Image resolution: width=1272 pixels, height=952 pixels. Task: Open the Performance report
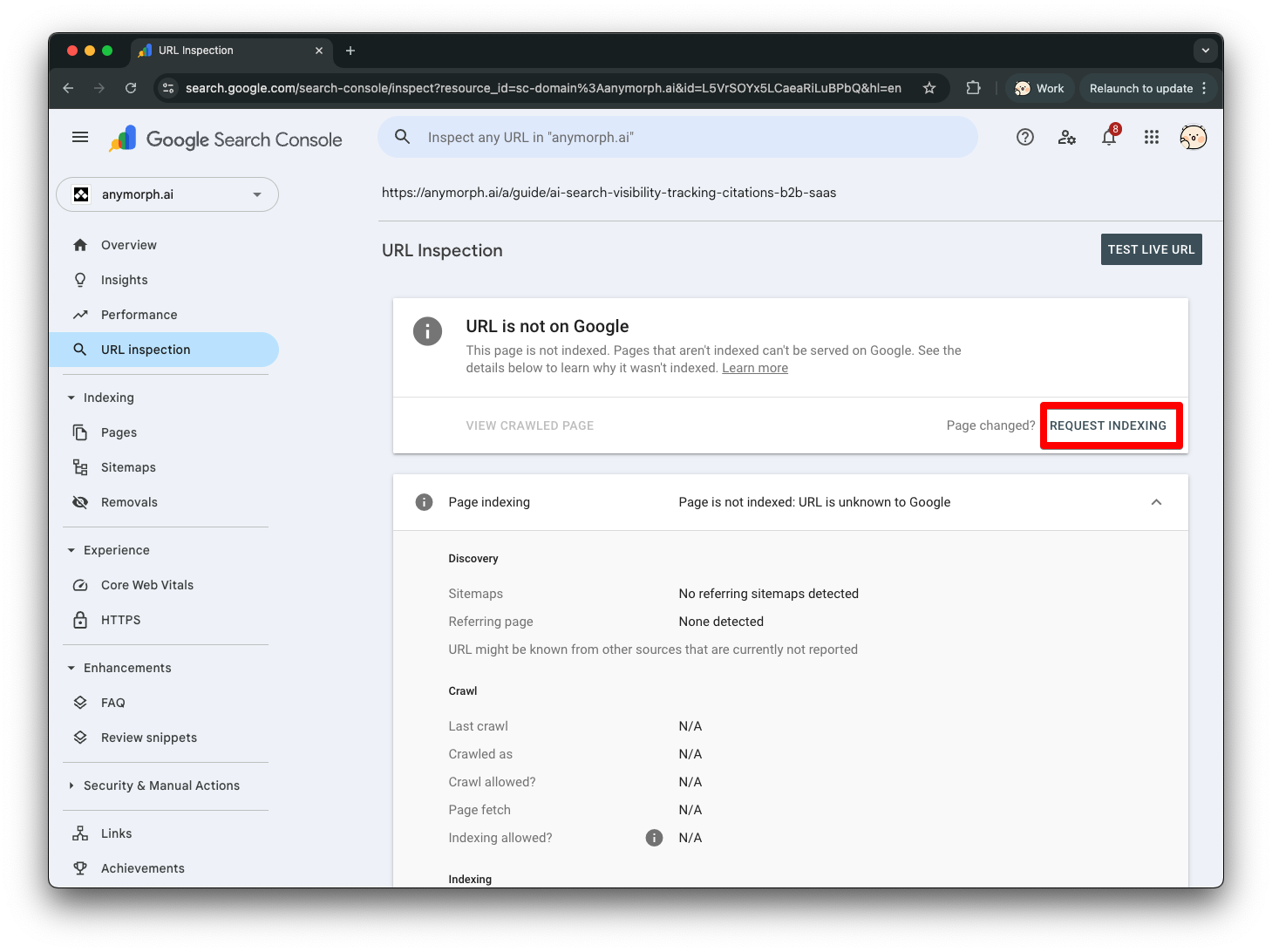[x=137, y=314]
